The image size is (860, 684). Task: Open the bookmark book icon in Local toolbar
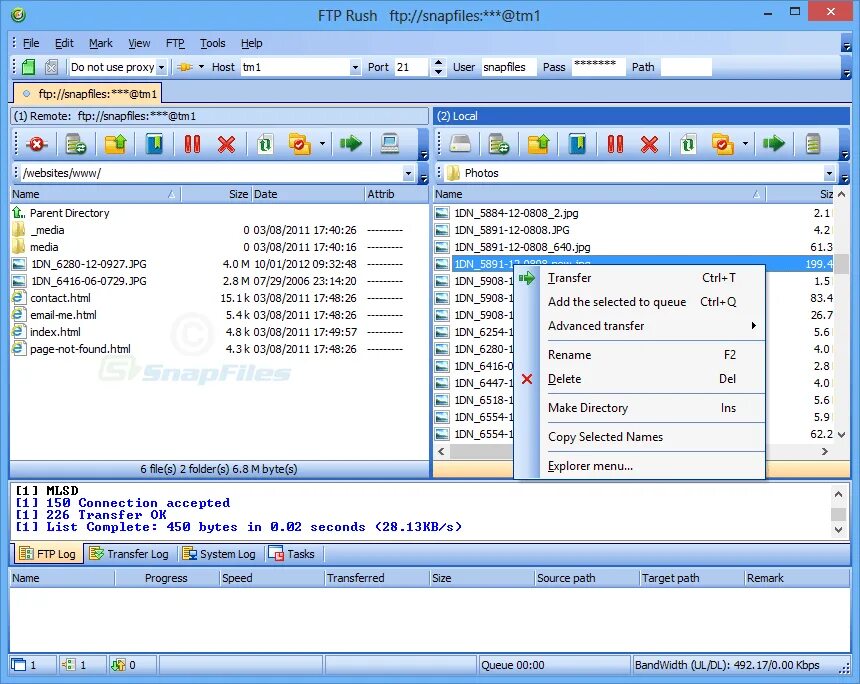point(578,144)
